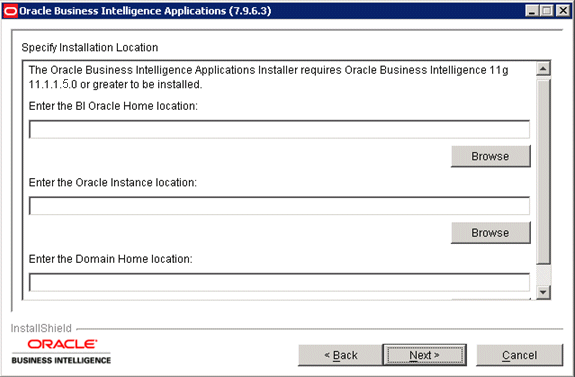Click the scroll down arrow
This screenshot has width=575, height=377.
point(543,292)
